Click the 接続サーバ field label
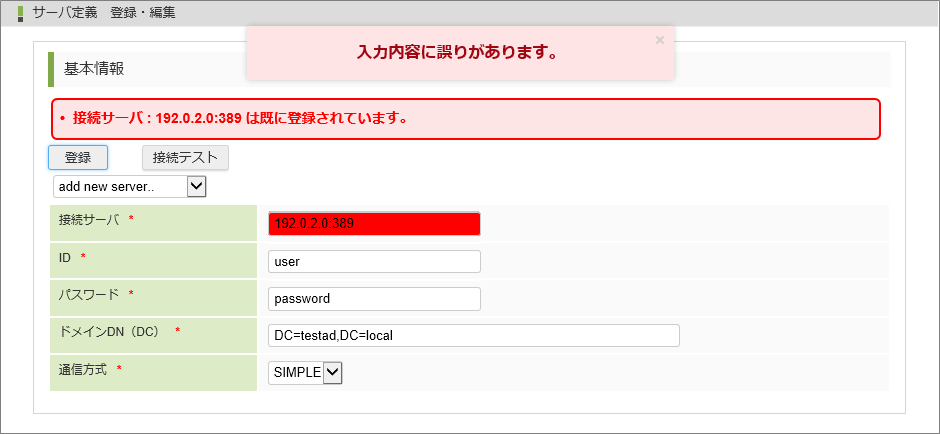The height and width of the screenshot is (434, 940). pyautogui.click(x=89, y=219)
